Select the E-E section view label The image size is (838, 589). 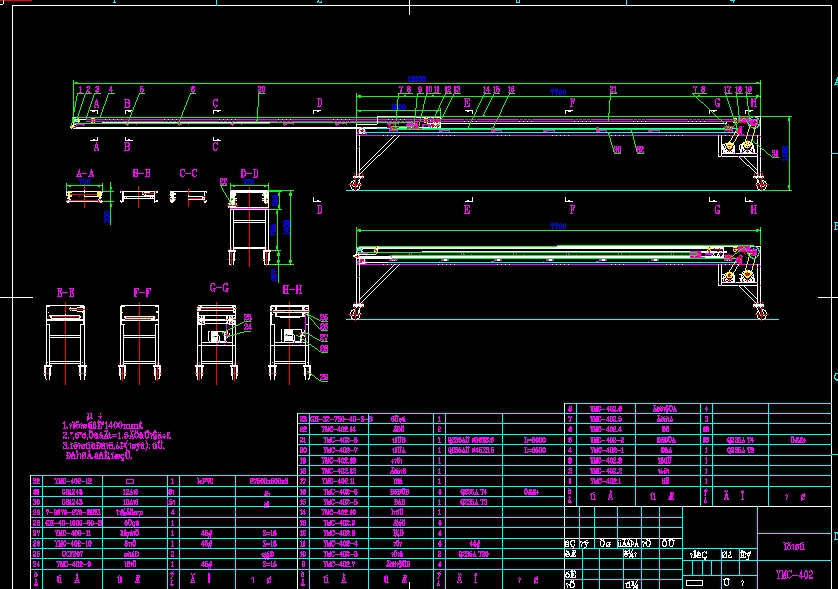pyautogui.click(x=66, y=292)
